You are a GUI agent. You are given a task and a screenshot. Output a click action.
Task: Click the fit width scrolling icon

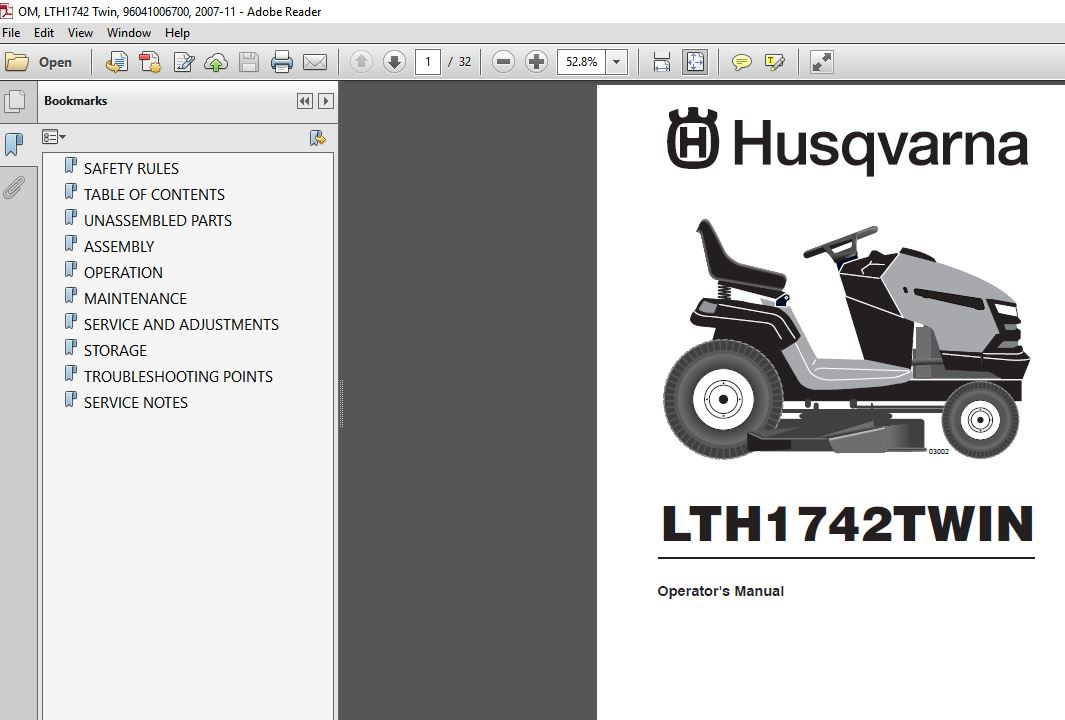coord(662,62)
